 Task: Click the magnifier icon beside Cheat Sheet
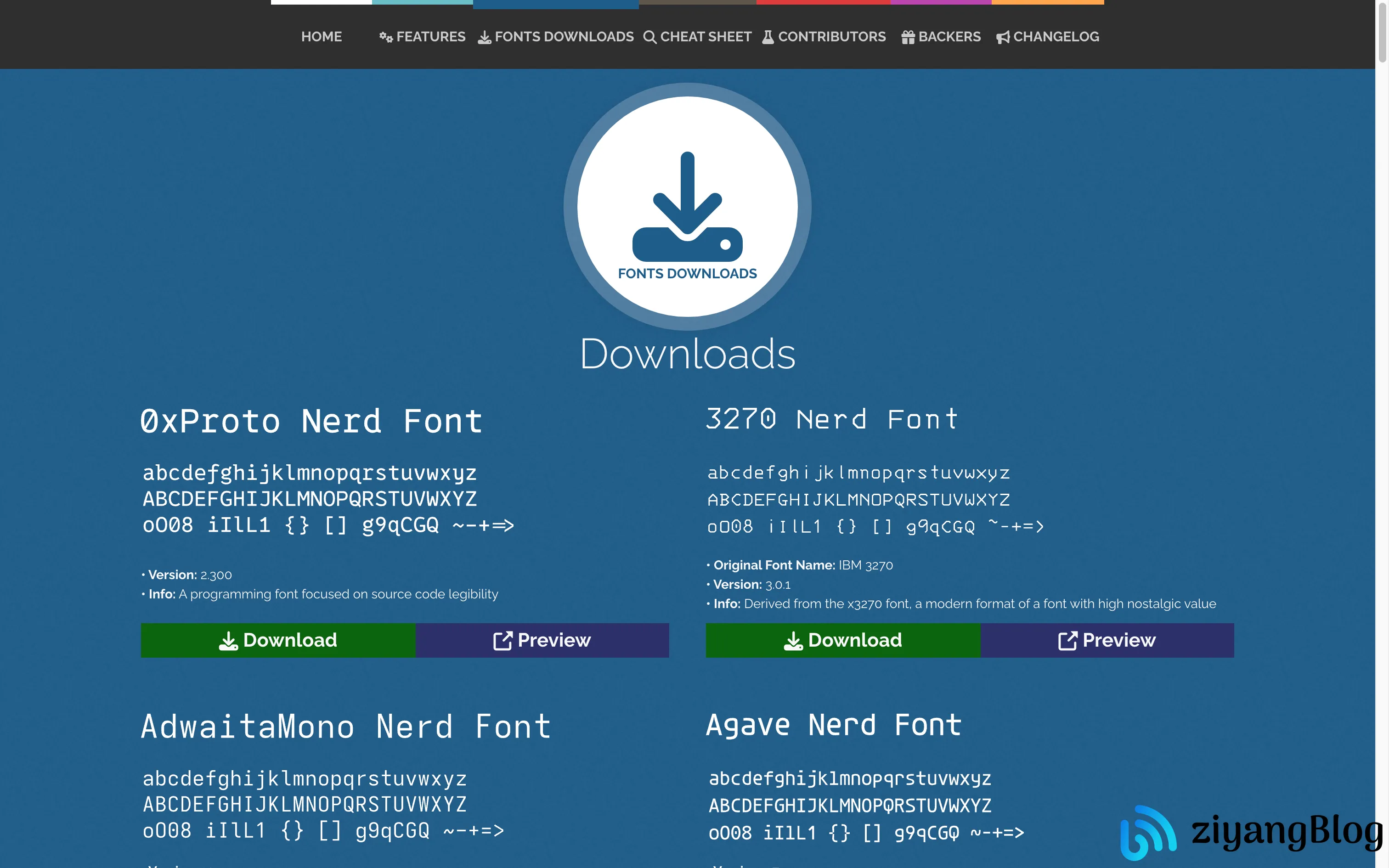tap(649, 37)
